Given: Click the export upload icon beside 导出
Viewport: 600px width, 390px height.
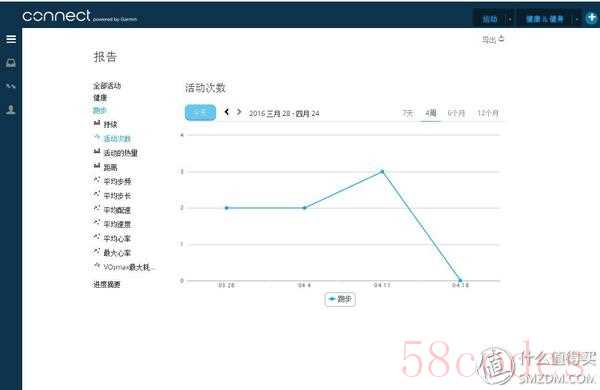Looking at the screenshot, I should coord(502,39).
